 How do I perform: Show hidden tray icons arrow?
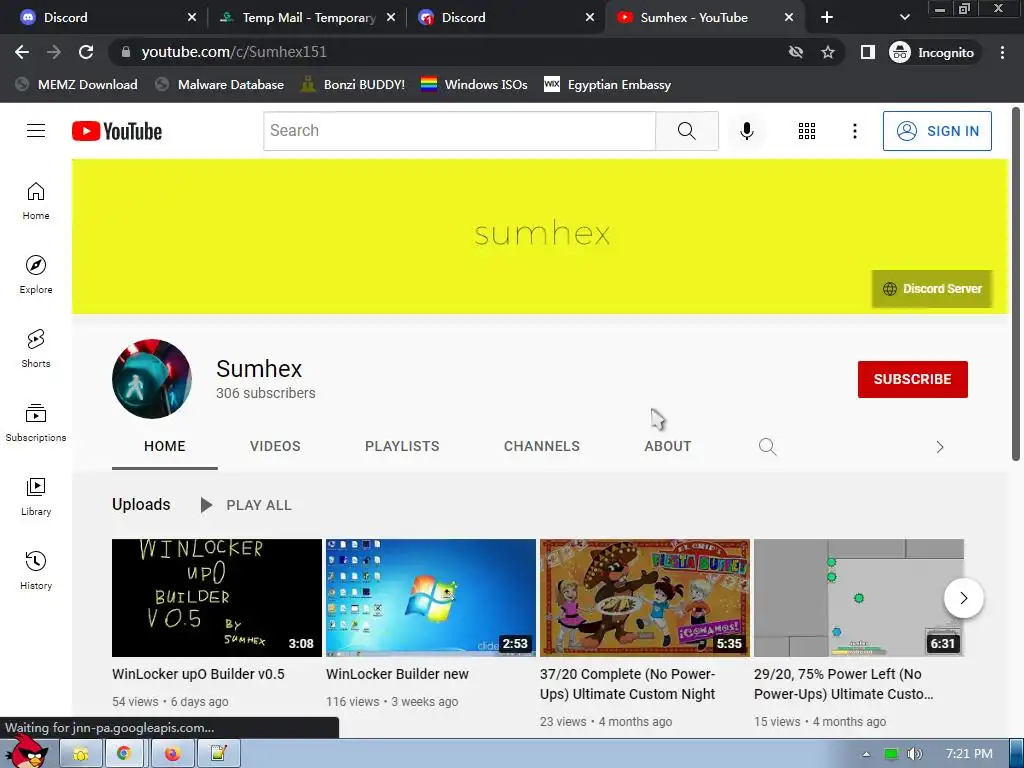tap(867, 754)
